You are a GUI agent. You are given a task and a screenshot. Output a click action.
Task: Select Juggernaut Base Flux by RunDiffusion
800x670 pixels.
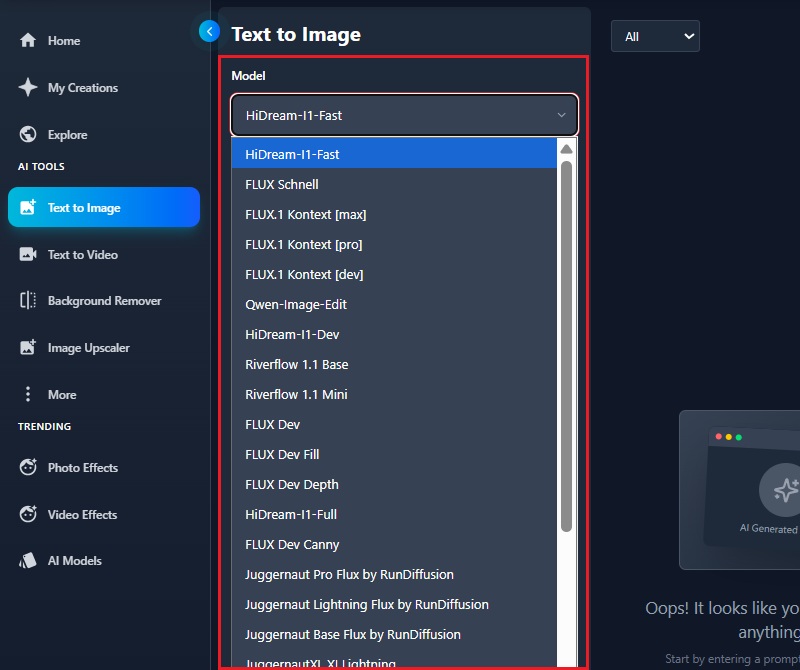point(394,635)
